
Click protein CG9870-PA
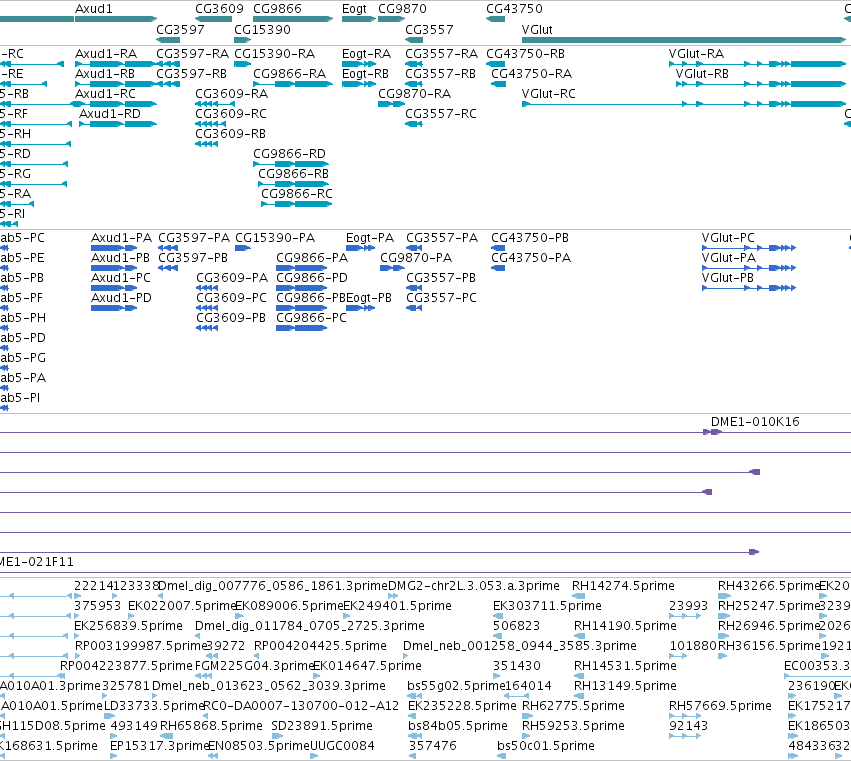pyautogui.click(x=416, y=258)
